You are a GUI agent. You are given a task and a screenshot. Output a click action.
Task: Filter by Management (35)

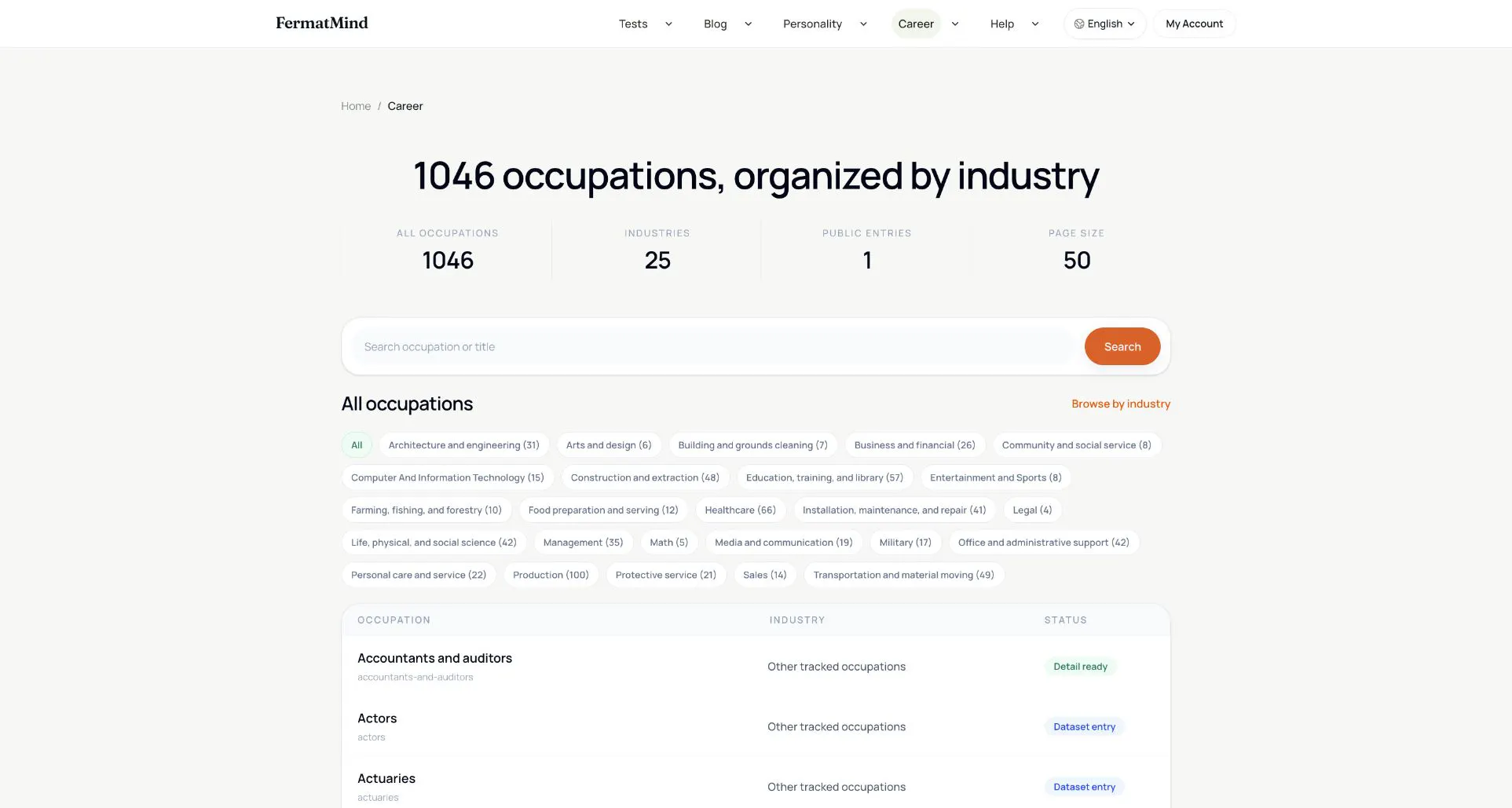pyautogui.click(x=583, y=543)
